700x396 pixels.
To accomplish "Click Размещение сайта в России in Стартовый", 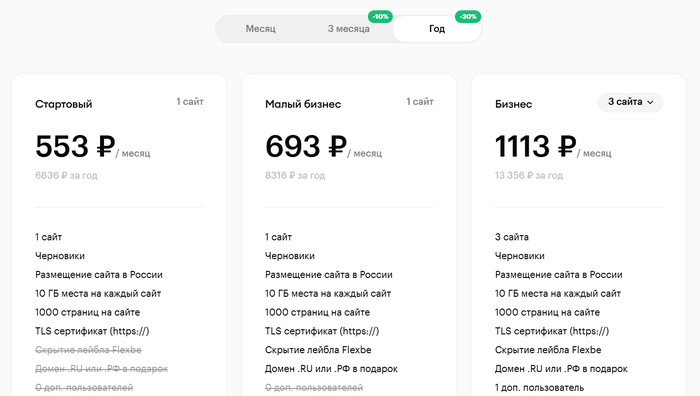I will tap(99, 275).
